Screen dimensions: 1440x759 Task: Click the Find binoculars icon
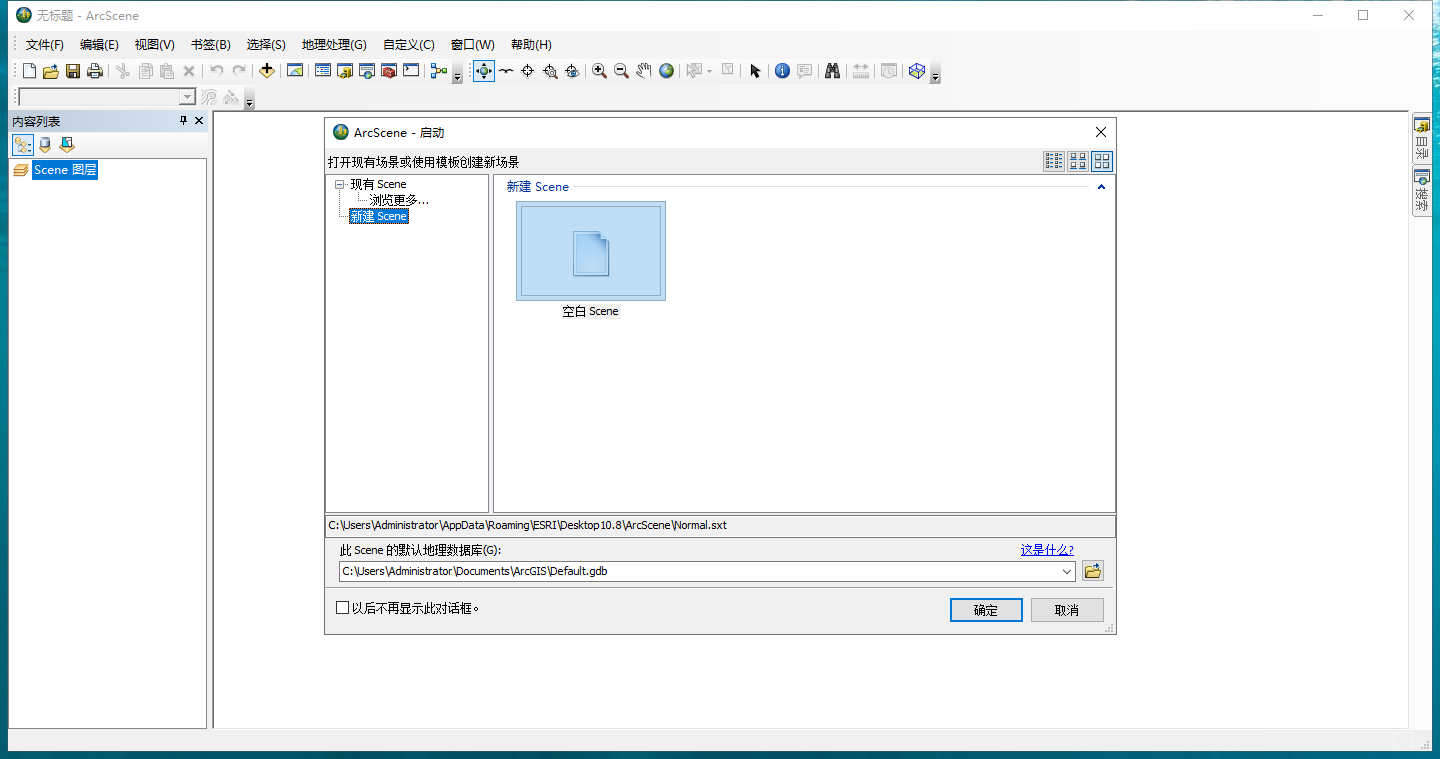pyautogui.click(x=832, y=71)
